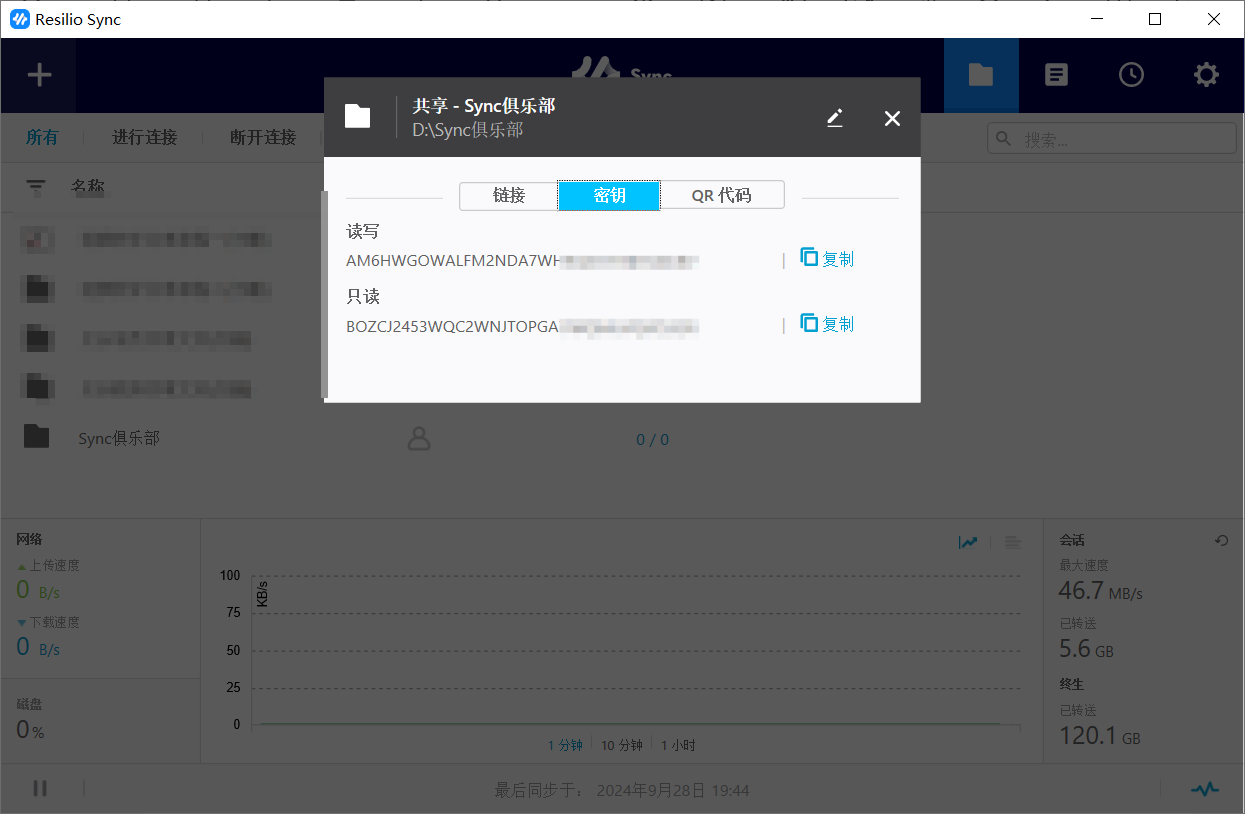This screenshot has height=814, width=1245.
Task: Copy the 读写 key with 复制
Action: tap(827, 259)
